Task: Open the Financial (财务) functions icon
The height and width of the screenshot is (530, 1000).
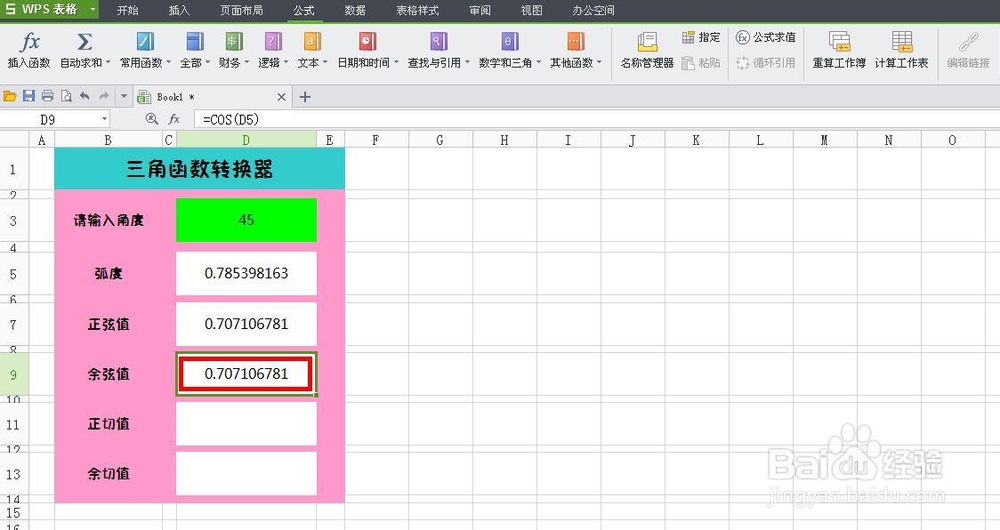Action: tap(234, 42)
